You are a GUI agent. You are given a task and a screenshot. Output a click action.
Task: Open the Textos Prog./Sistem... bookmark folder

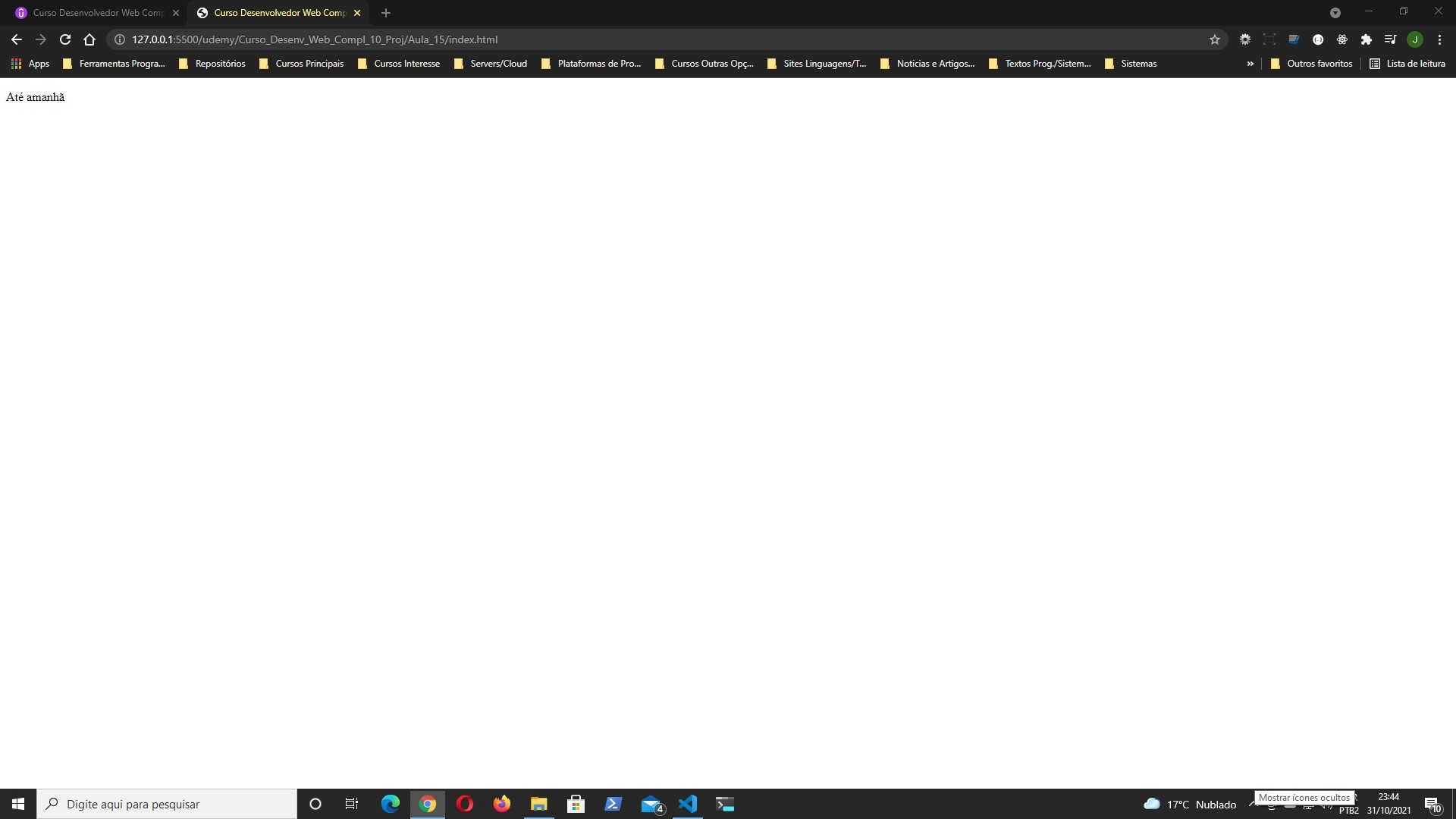(x=1040, y=64)
